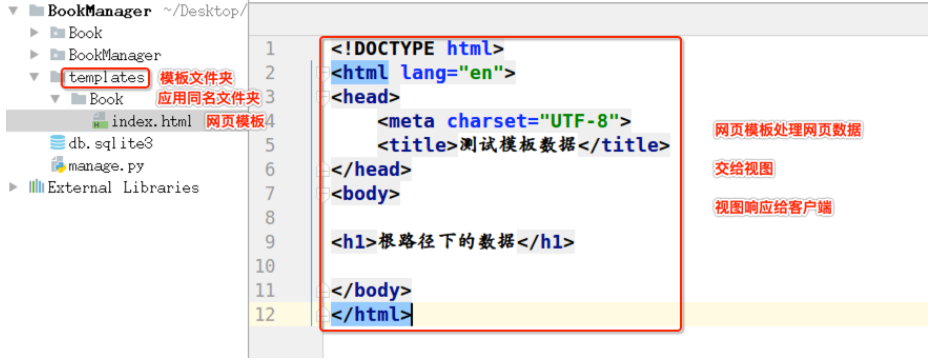Viewport: 936px width, 362px height.
Task: Click line number 9 in the gutter
Action: click(269, 242)
